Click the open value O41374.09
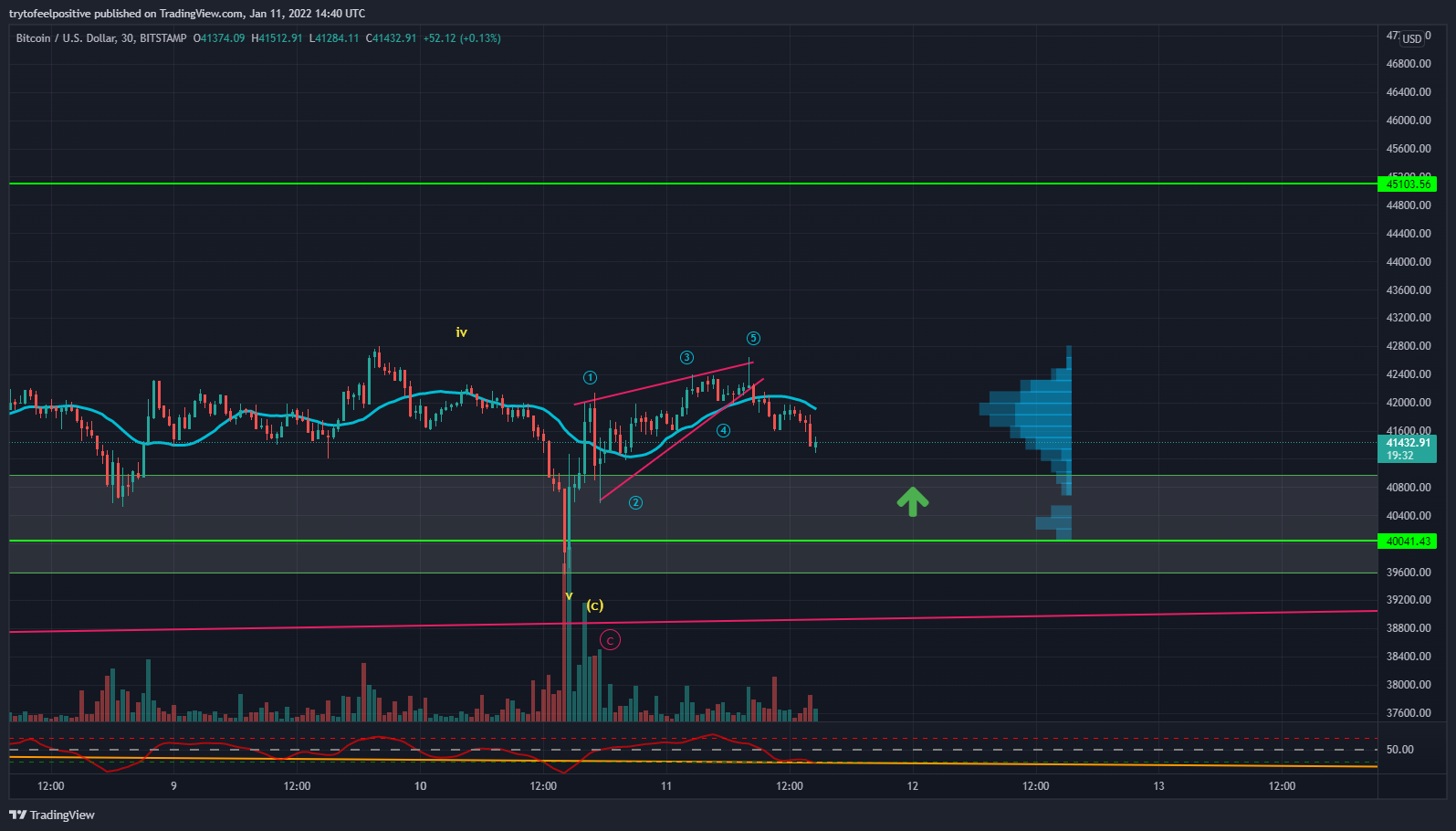This screenshot has width=1456, height=831. tap(219, 38)
